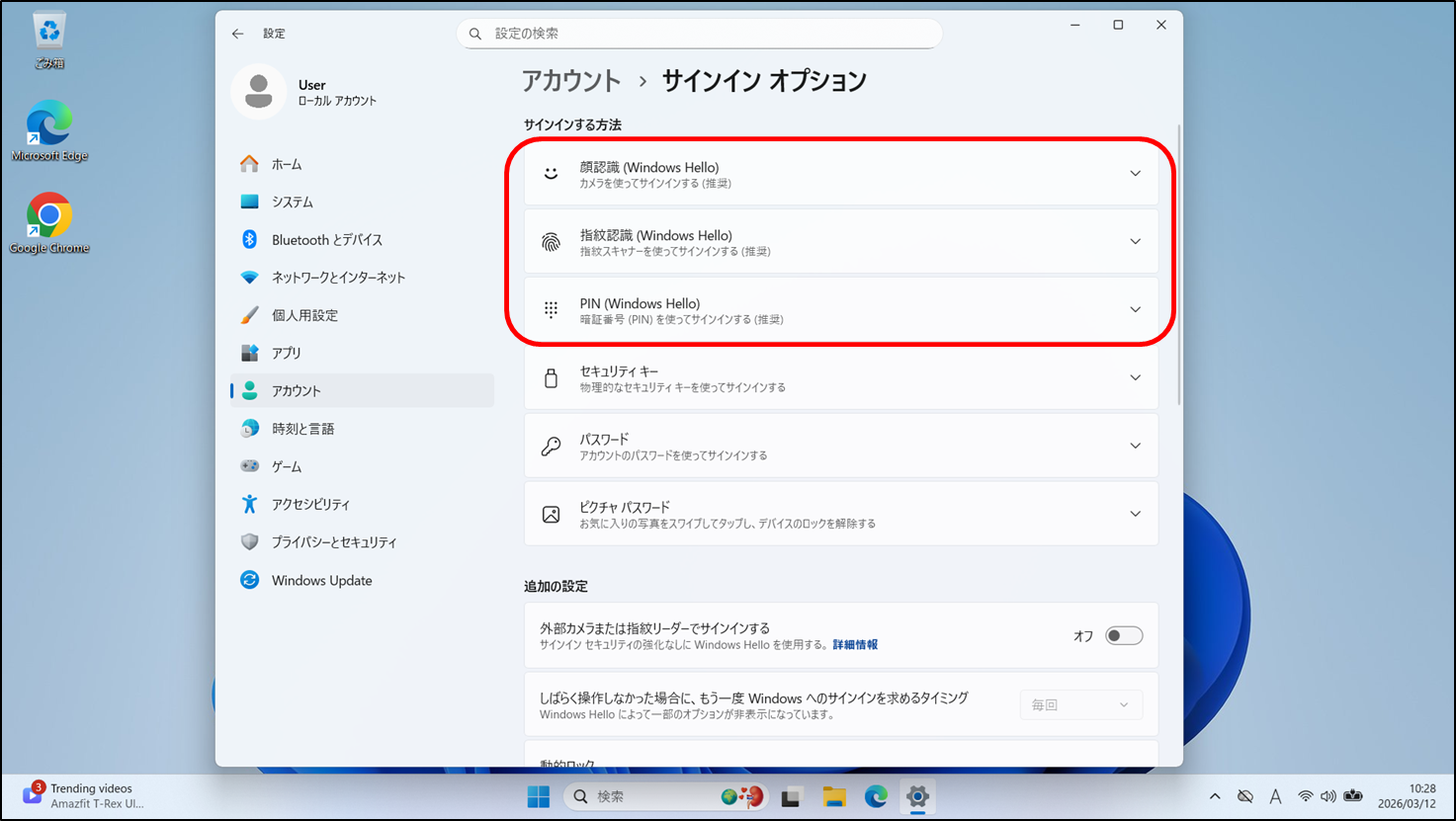Open Recycle Bin on the desktop
This screenshot has width=1456, height=821.
click(x=49, y=41)
